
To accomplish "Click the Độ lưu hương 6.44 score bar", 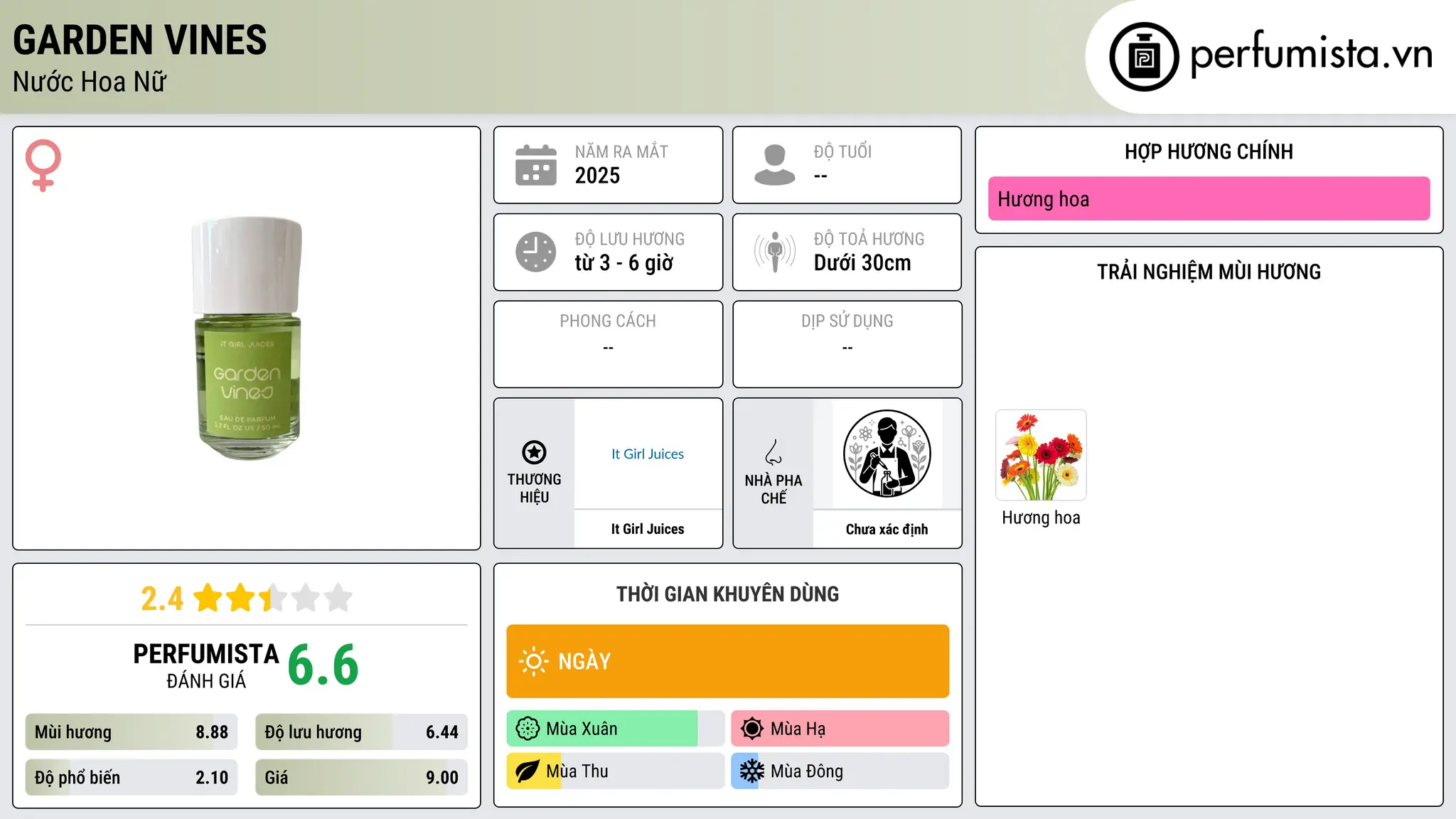I will point(362,732).
